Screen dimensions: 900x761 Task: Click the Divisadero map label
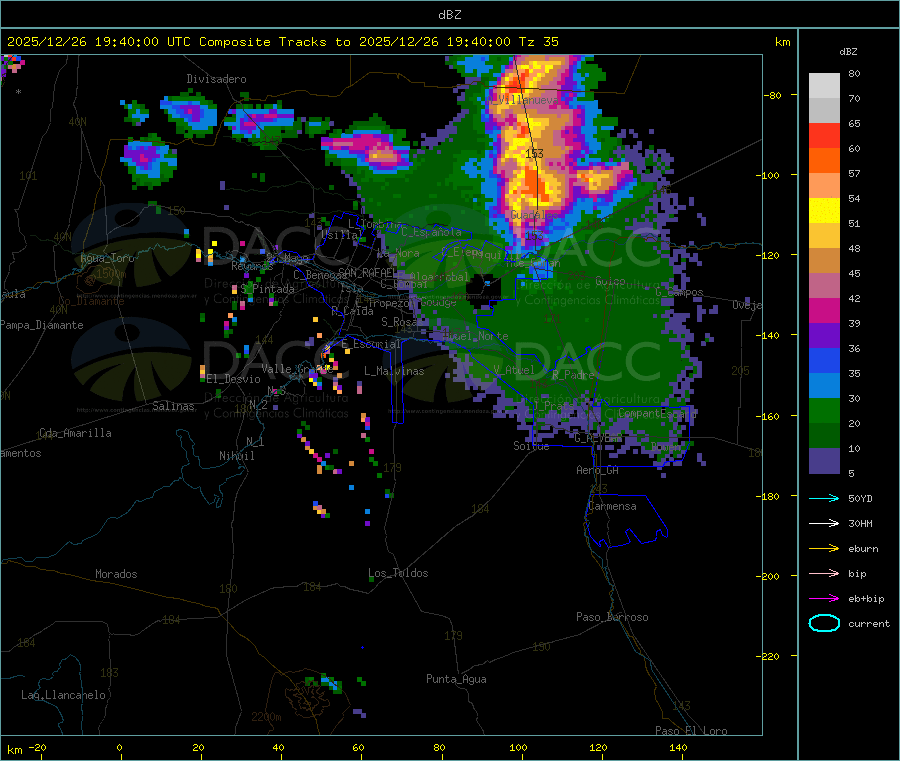216,79
